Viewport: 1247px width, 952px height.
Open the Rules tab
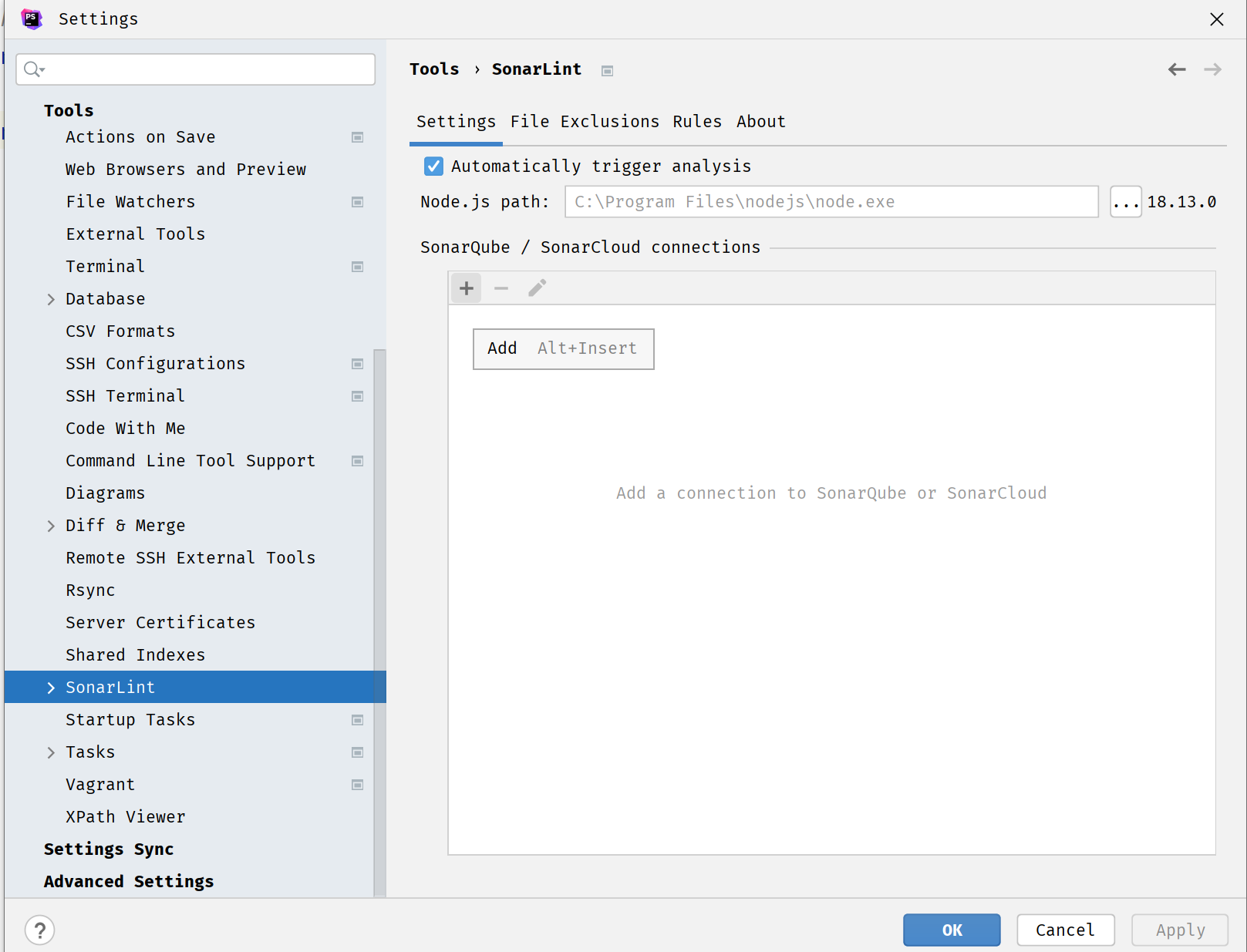pyautogui.click(x=696, y=122)
